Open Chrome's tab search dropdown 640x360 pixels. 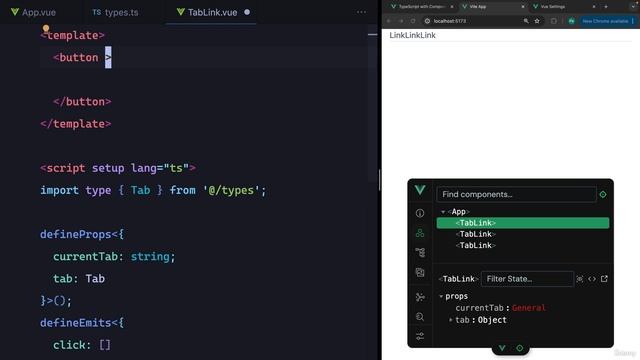(634, 6)
